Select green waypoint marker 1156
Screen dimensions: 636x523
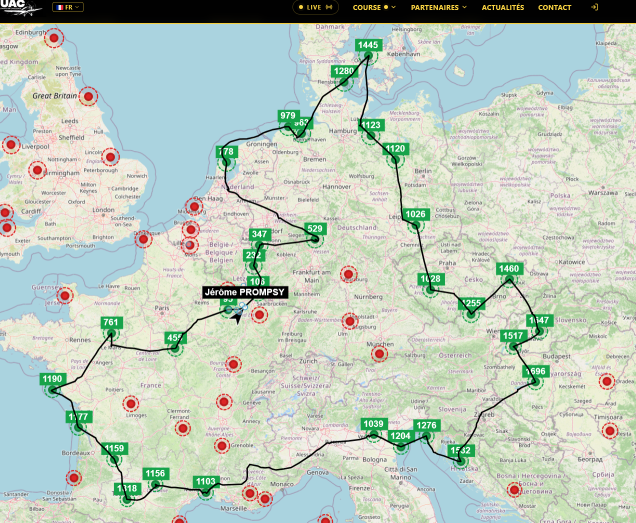[155, 473]
